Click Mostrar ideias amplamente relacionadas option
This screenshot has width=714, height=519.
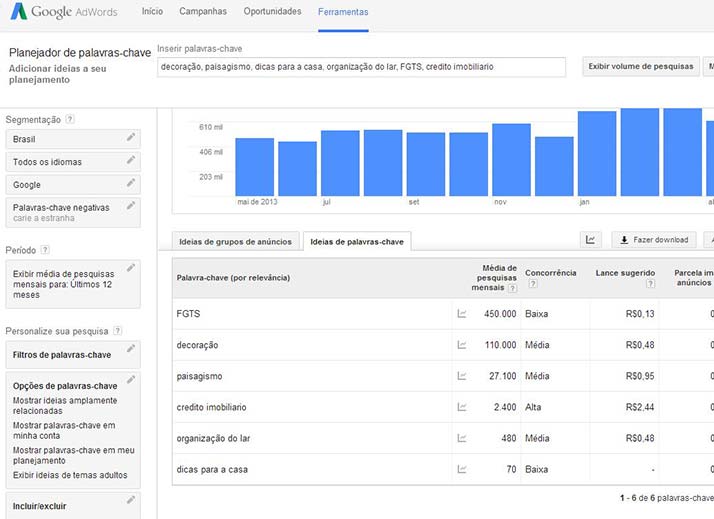[x=65, y=405]
